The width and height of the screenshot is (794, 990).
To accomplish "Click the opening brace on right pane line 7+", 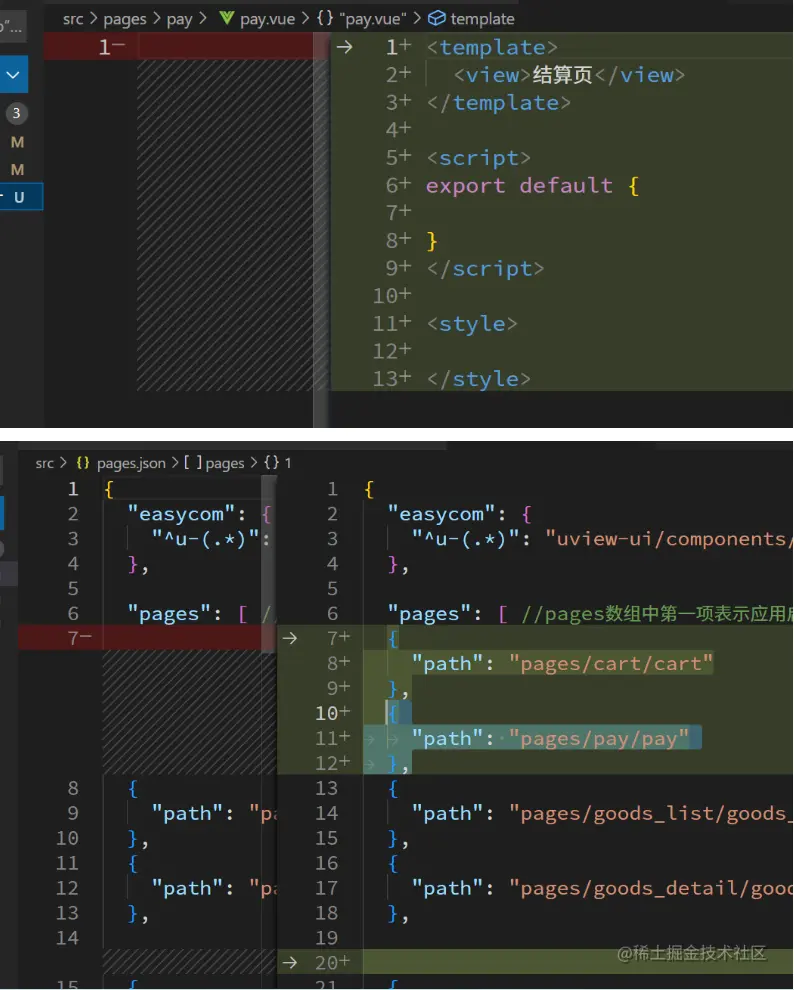I will coord(393,639).
